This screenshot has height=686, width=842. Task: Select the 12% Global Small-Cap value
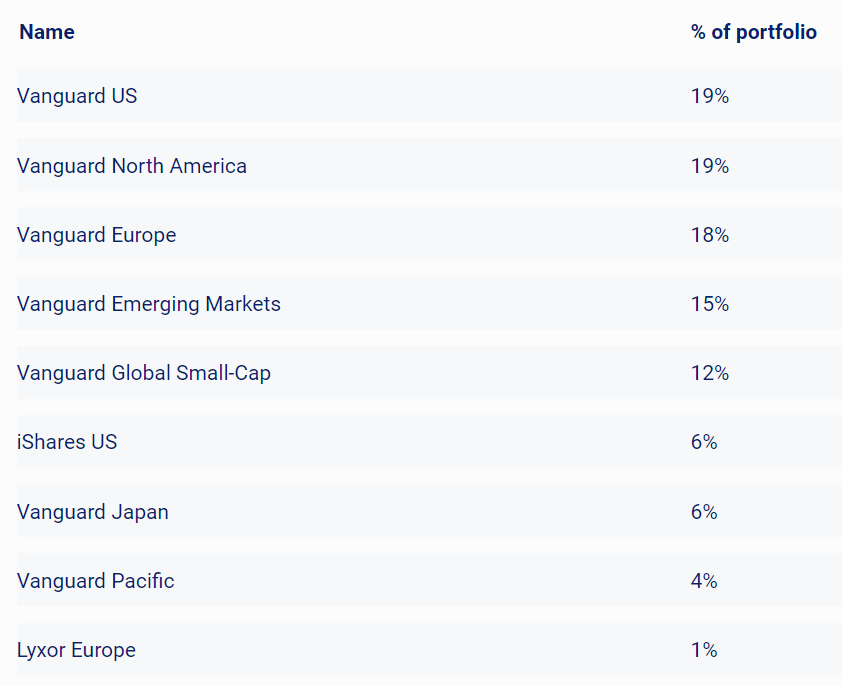[709, 373]
